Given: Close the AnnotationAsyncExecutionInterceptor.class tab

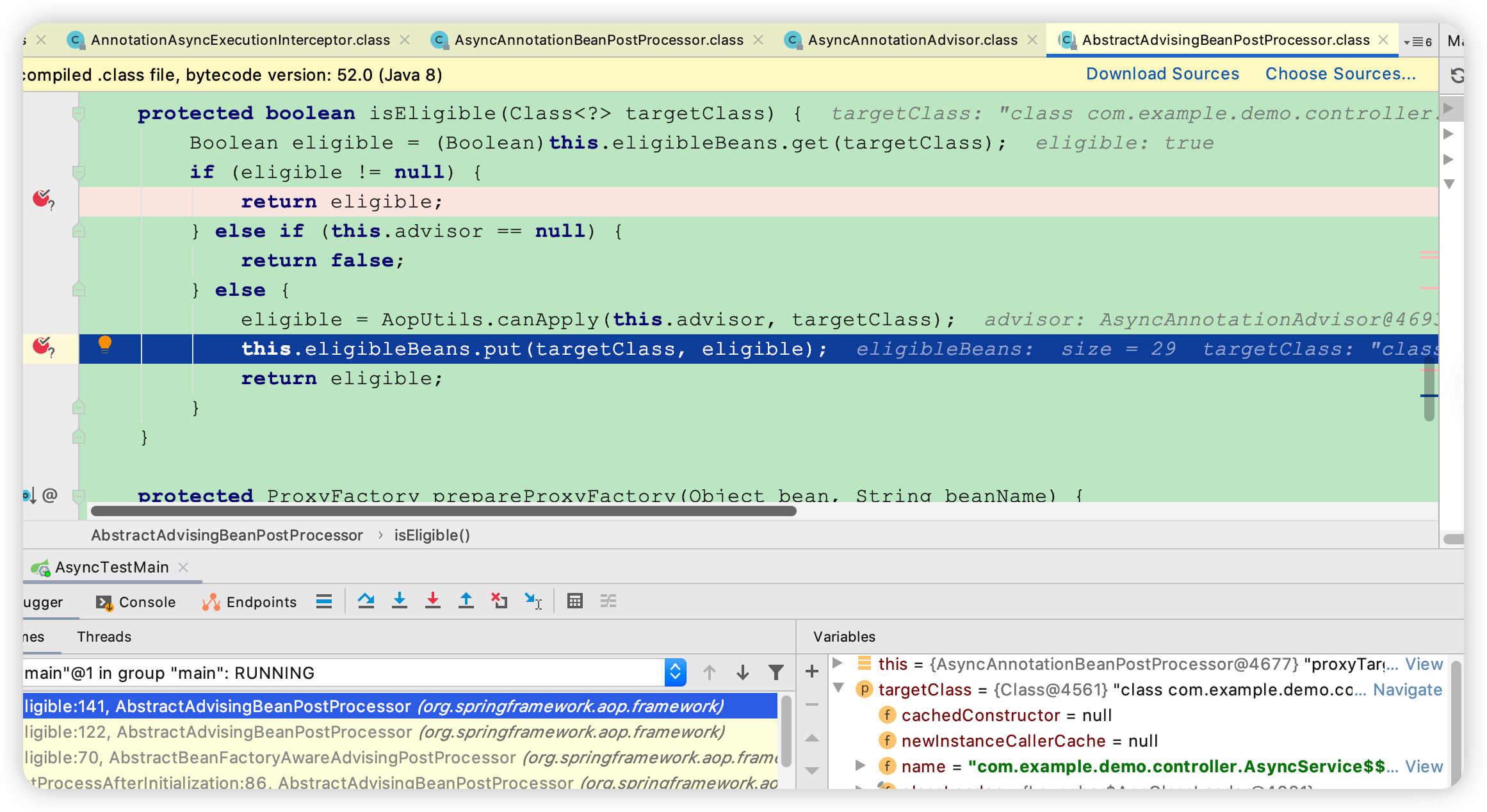Looking at the screenshot, I should 405,40.
